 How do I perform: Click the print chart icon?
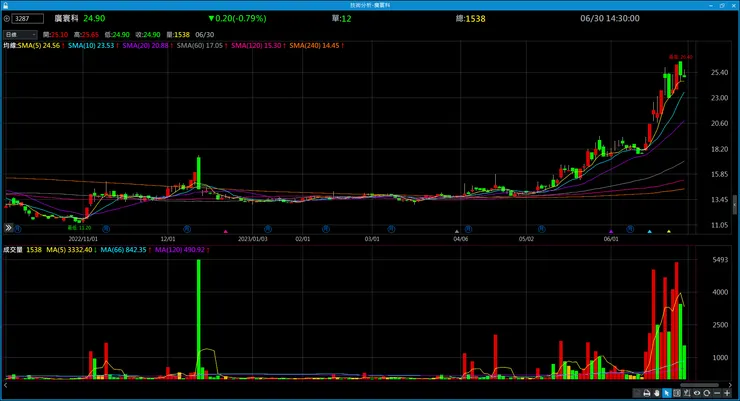(x=647, y=393)
